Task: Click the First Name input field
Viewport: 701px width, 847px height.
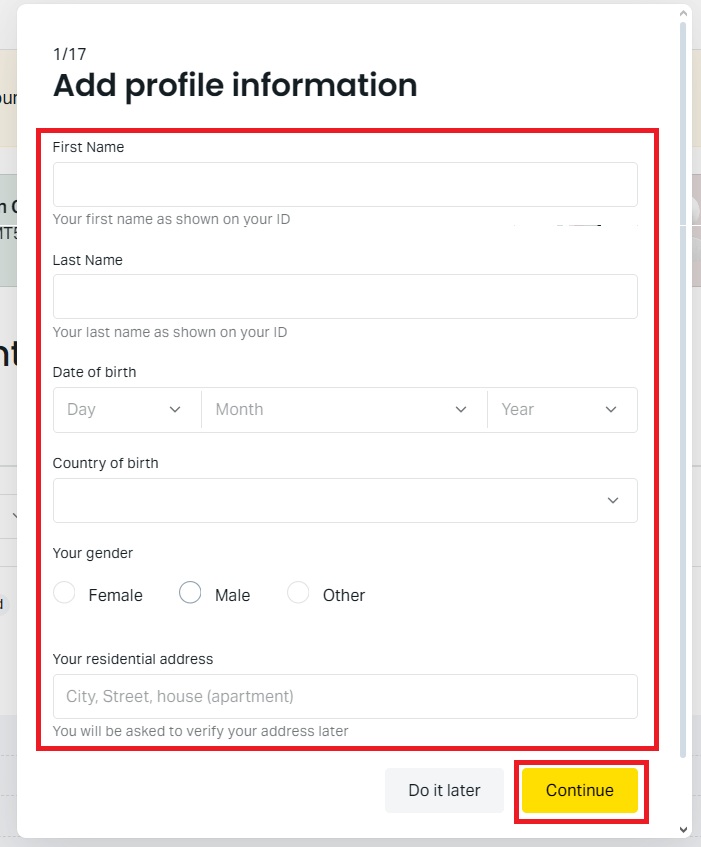Action: point(345,184)
